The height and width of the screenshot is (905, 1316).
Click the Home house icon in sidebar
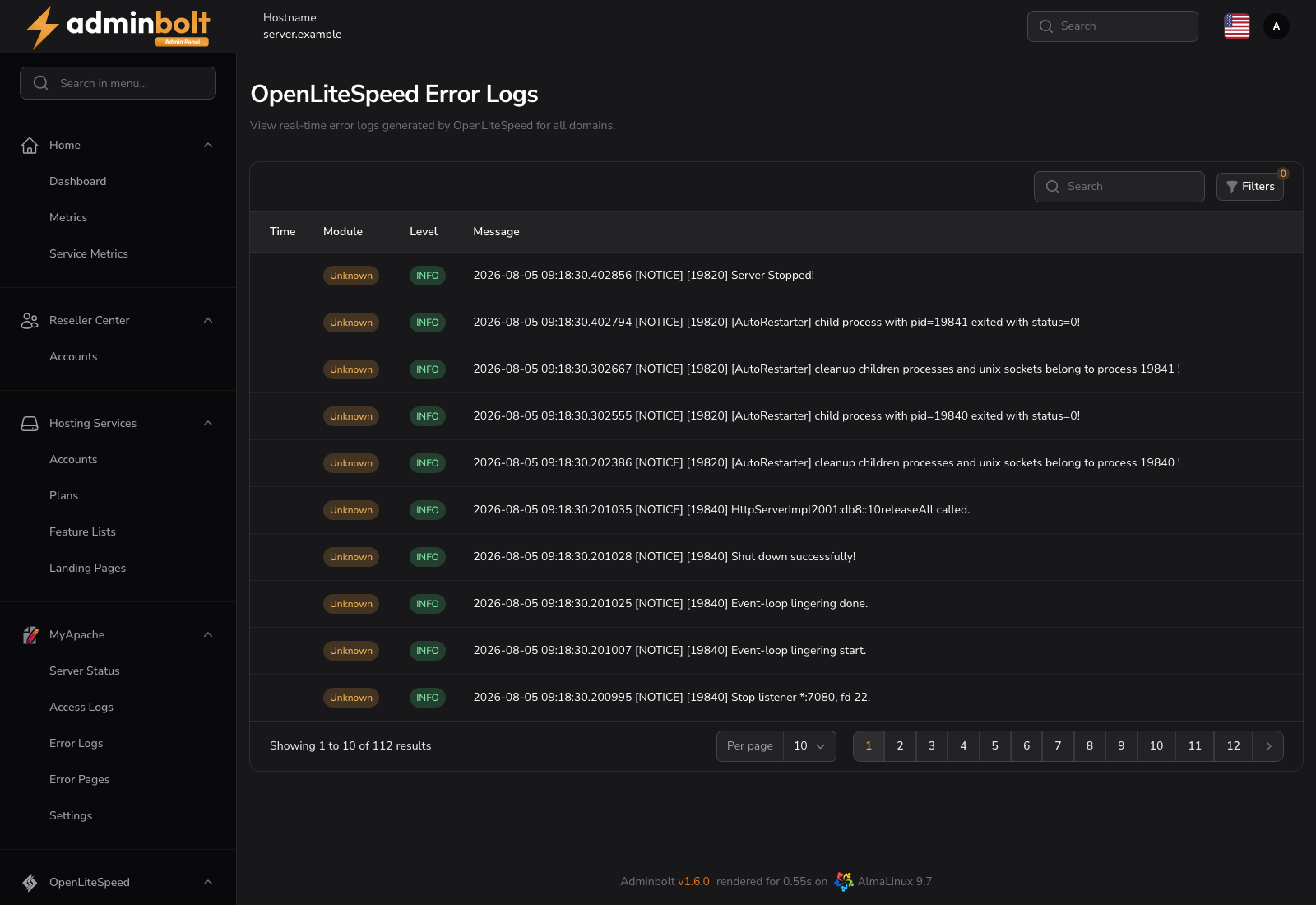pyautogui.click(x=30, y=146)
